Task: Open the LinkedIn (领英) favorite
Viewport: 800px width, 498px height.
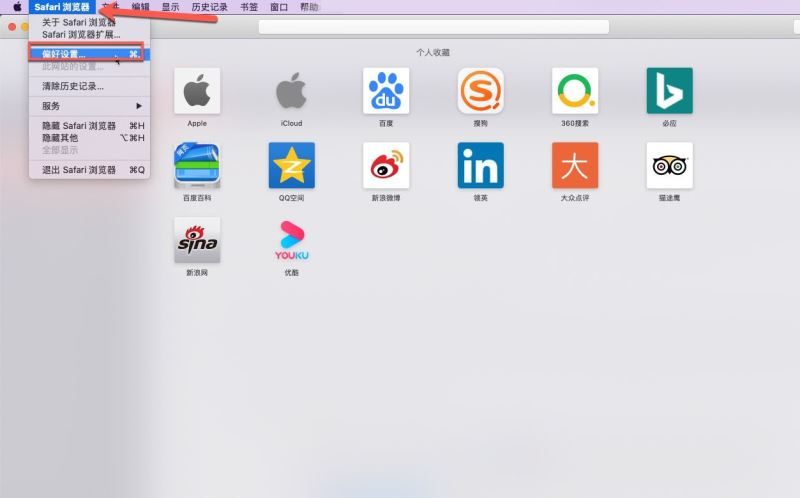Action: (481, 165)
